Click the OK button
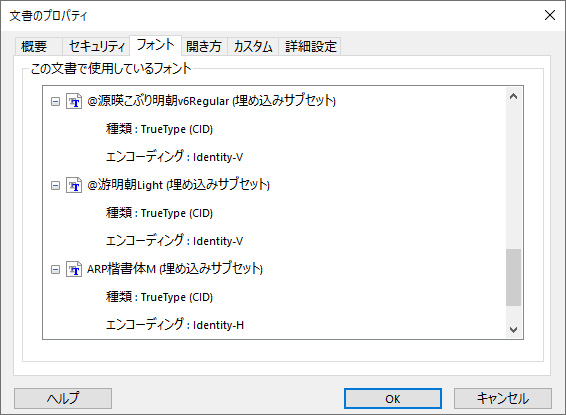The image size is (566, 415). [393, 399]
